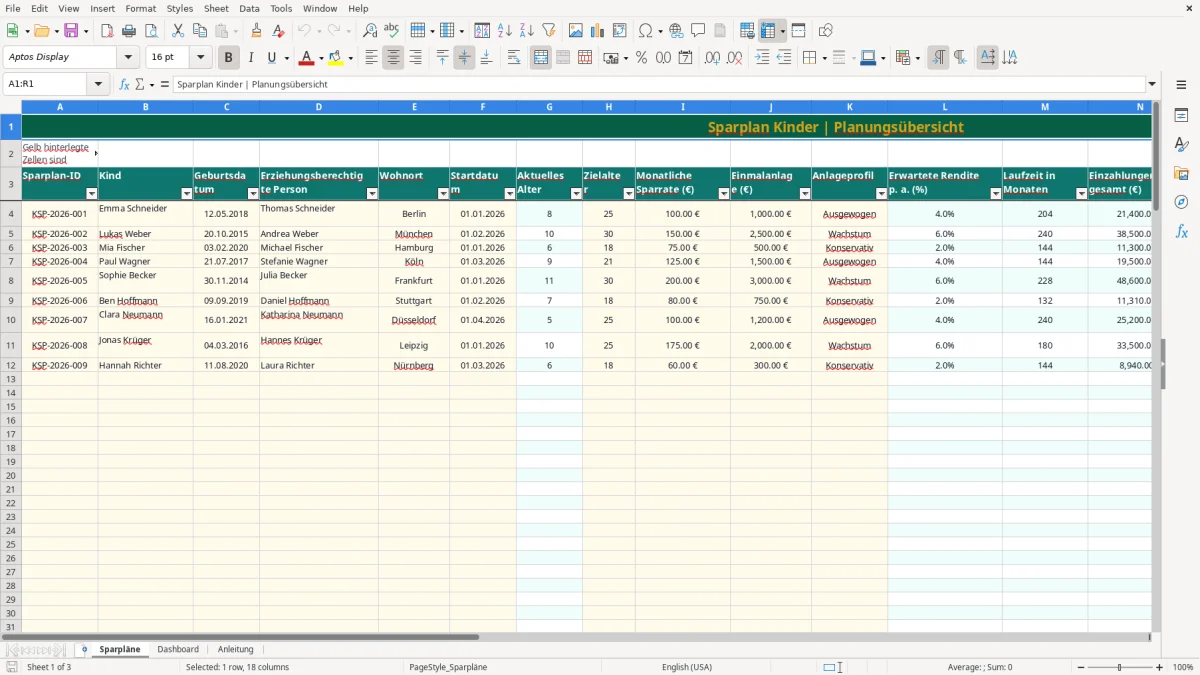
Task: Open Font Size dropdown
Action: point(201,57)
